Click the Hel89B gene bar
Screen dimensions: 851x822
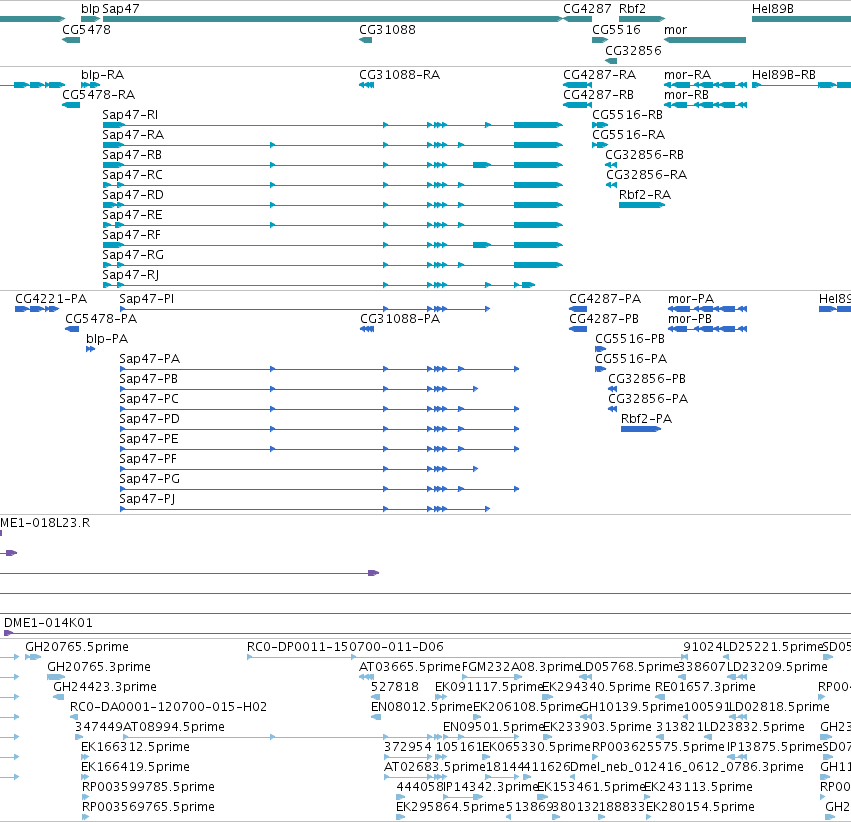(x=801, y=19)
